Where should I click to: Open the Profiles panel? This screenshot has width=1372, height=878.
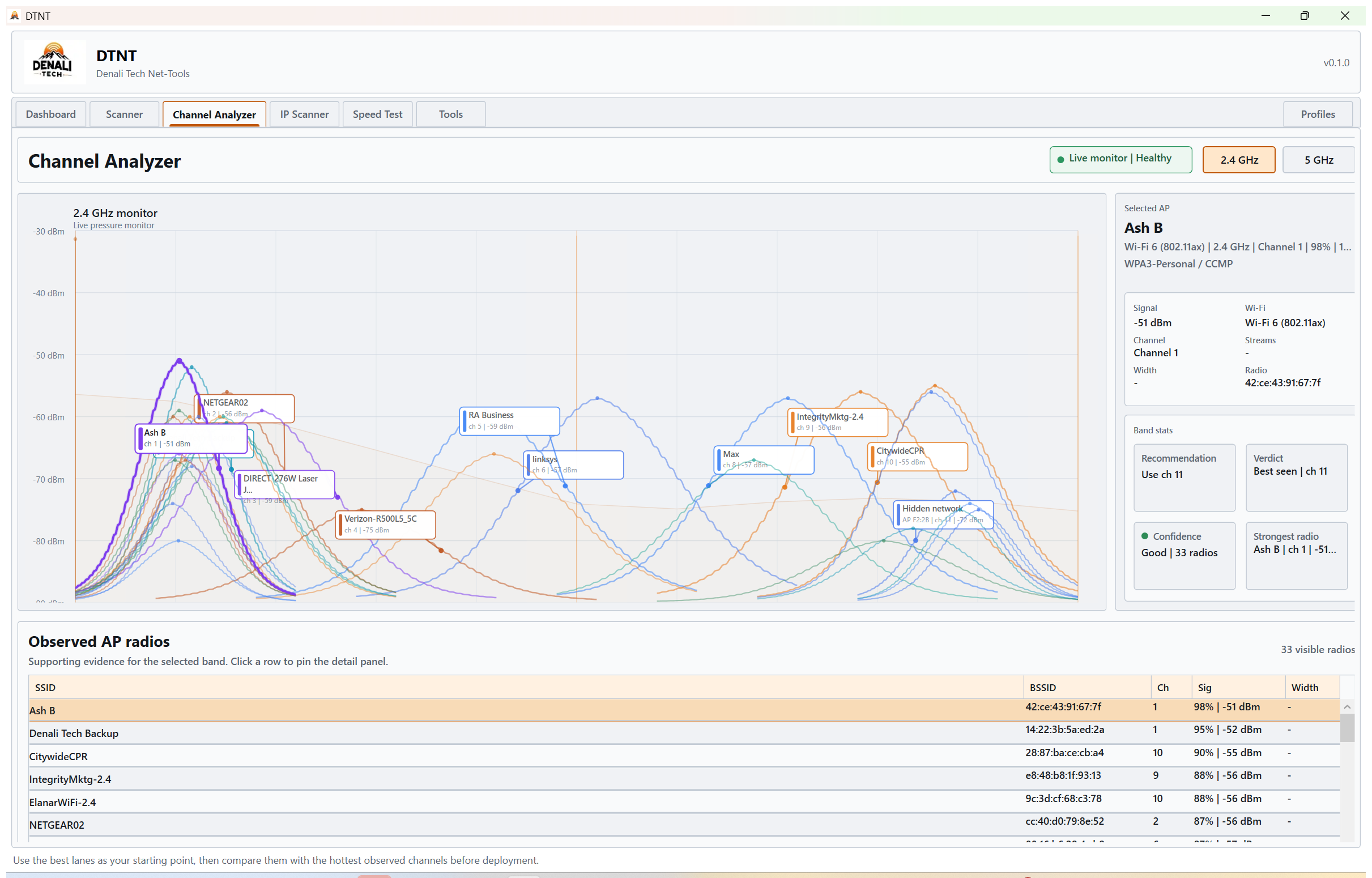1317,114
